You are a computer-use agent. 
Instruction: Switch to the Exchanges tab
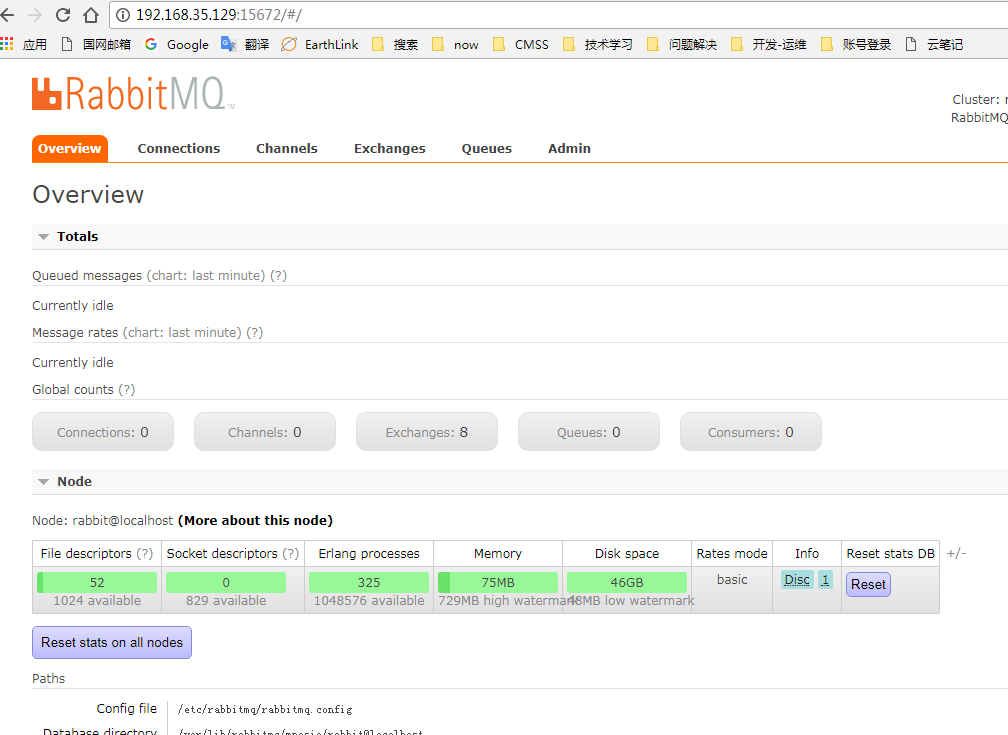pos(390,149)
